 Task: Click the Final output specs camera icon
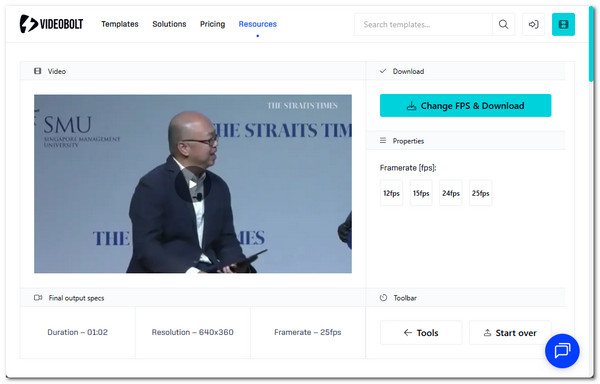38,298
